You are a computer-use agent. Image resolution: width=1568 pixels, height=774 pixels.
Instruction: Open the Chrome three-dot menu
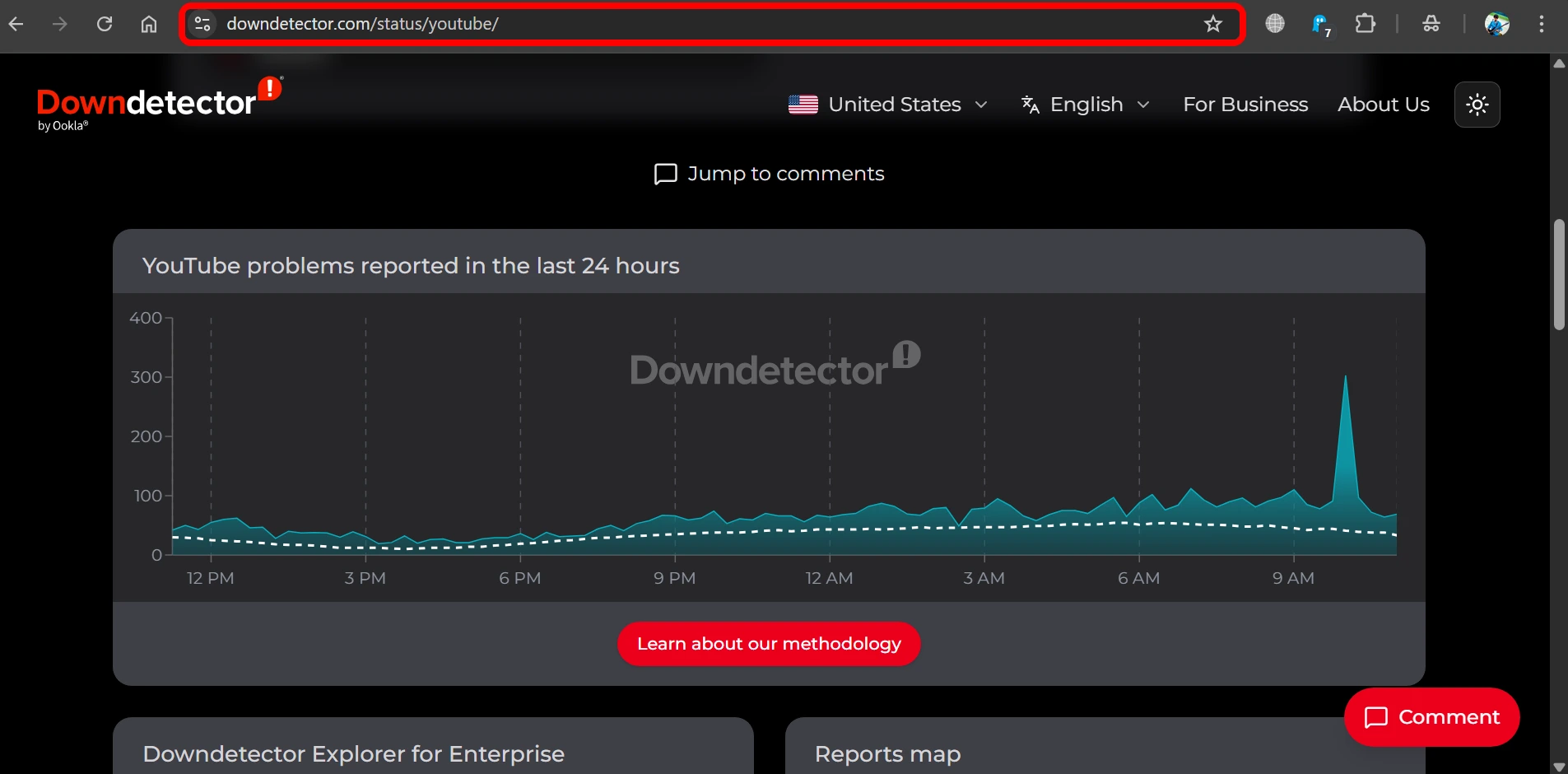click(x=1541, y=24)
